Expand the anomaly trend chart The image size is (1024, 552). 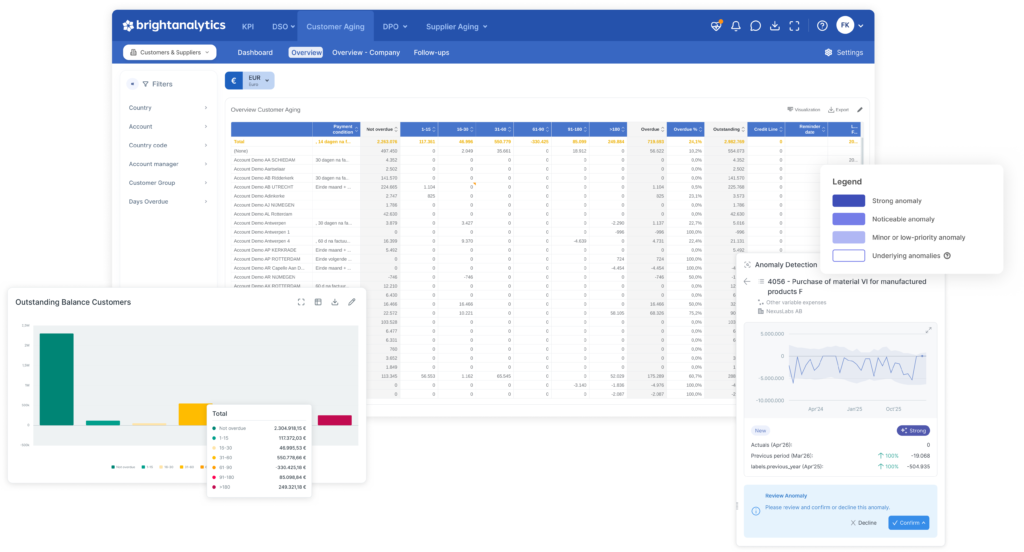tap(928, 331)
